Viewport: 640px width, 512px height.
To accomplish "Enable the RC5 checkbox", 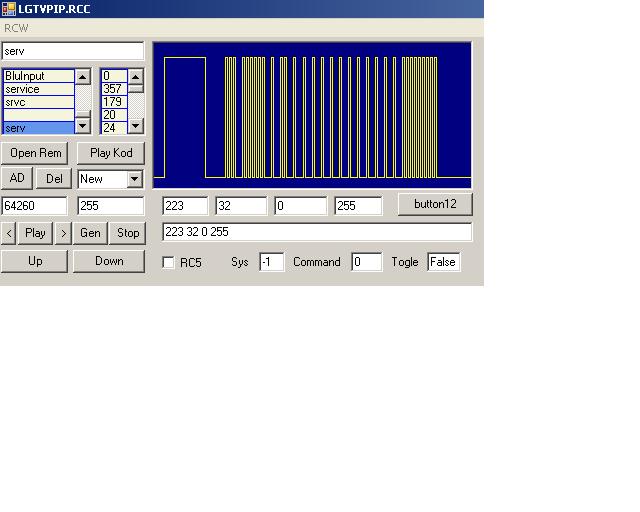I will [x=168, y=262].
